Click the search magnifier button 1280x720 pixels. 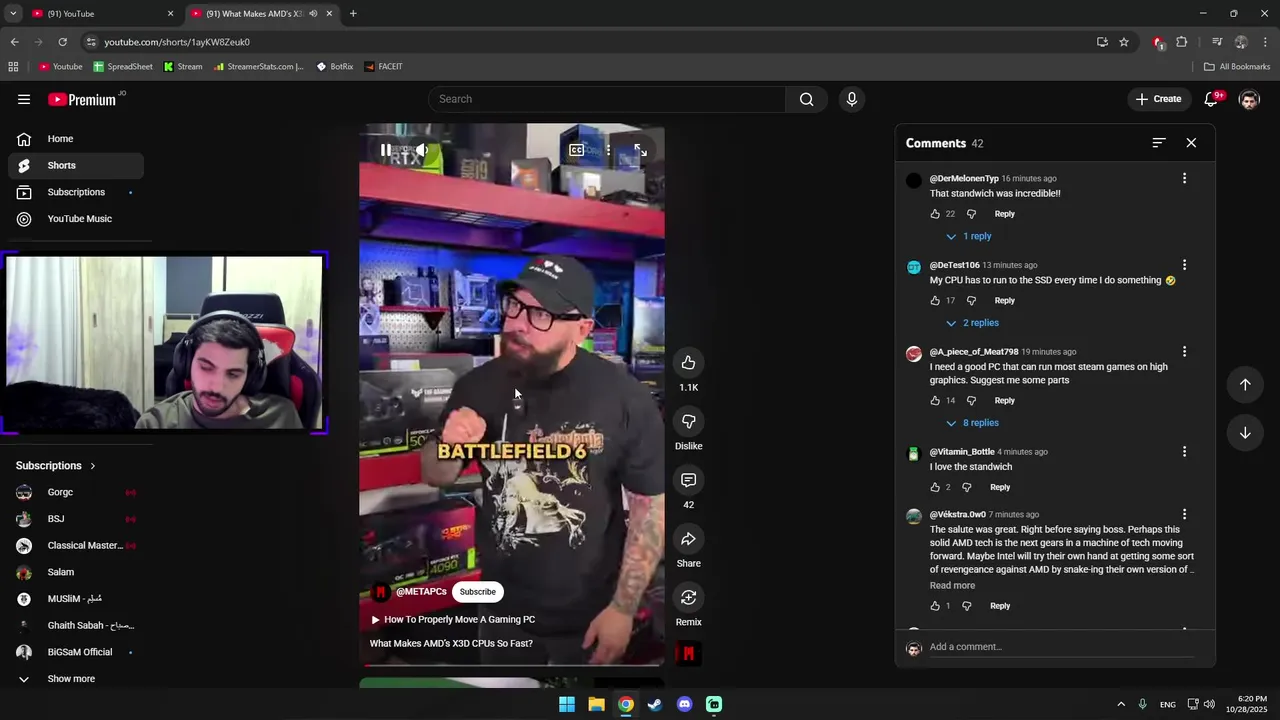click(x=806, y=99)
